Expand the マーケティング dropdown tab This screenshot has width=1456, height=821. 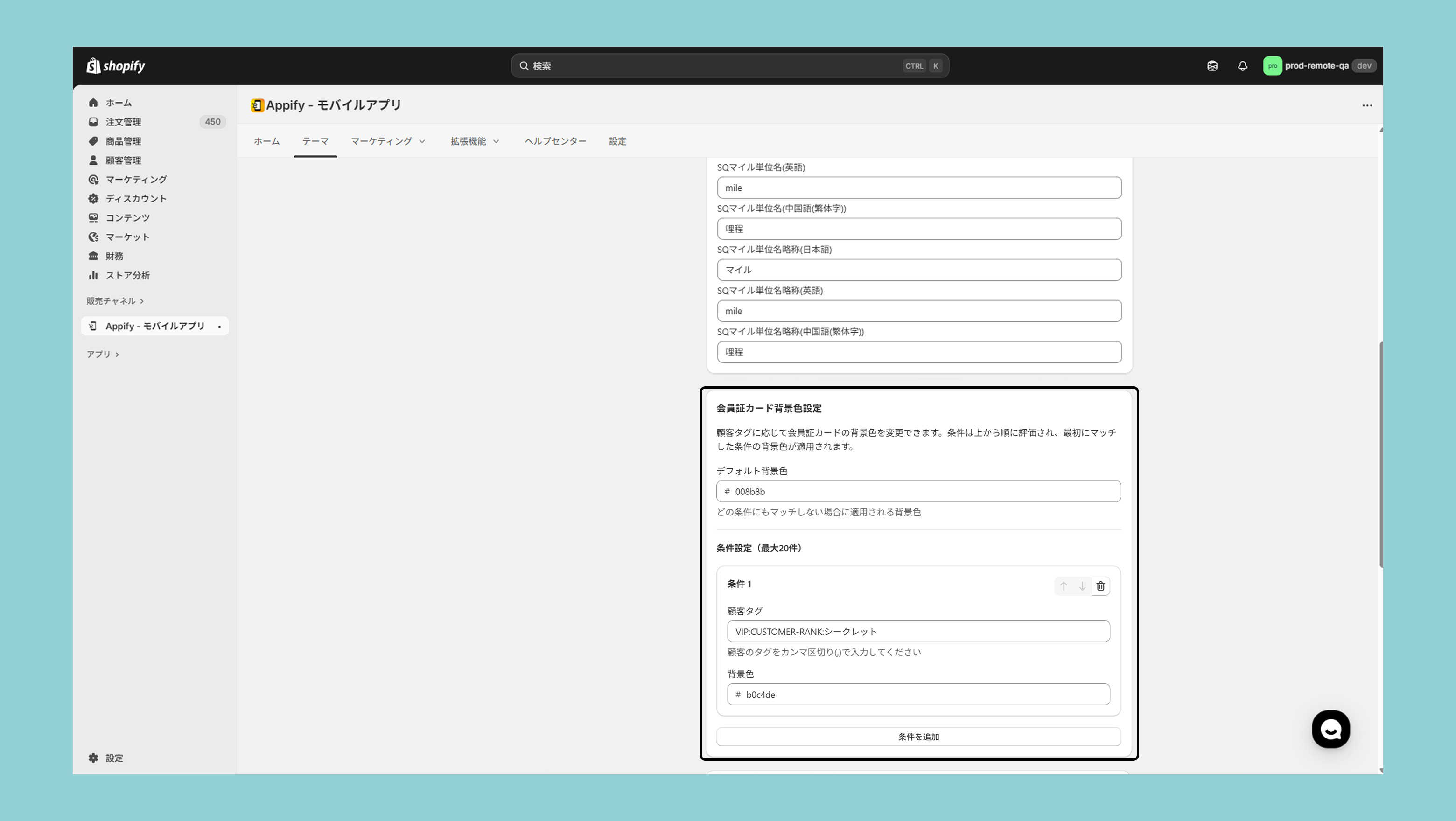[388, 141]
